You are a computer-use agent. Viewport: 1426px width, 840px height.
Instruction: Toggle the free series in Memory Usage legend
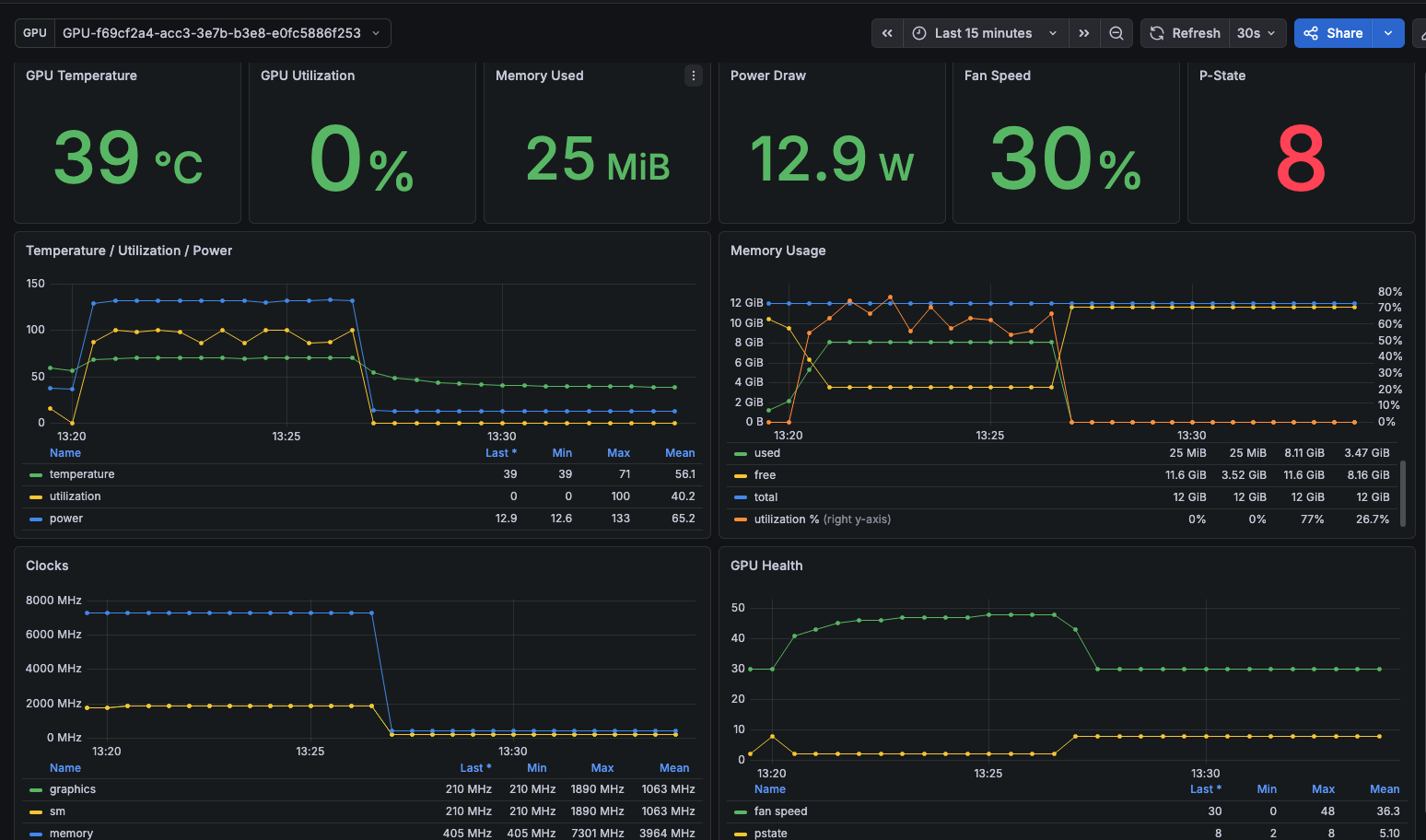(765, 475)
